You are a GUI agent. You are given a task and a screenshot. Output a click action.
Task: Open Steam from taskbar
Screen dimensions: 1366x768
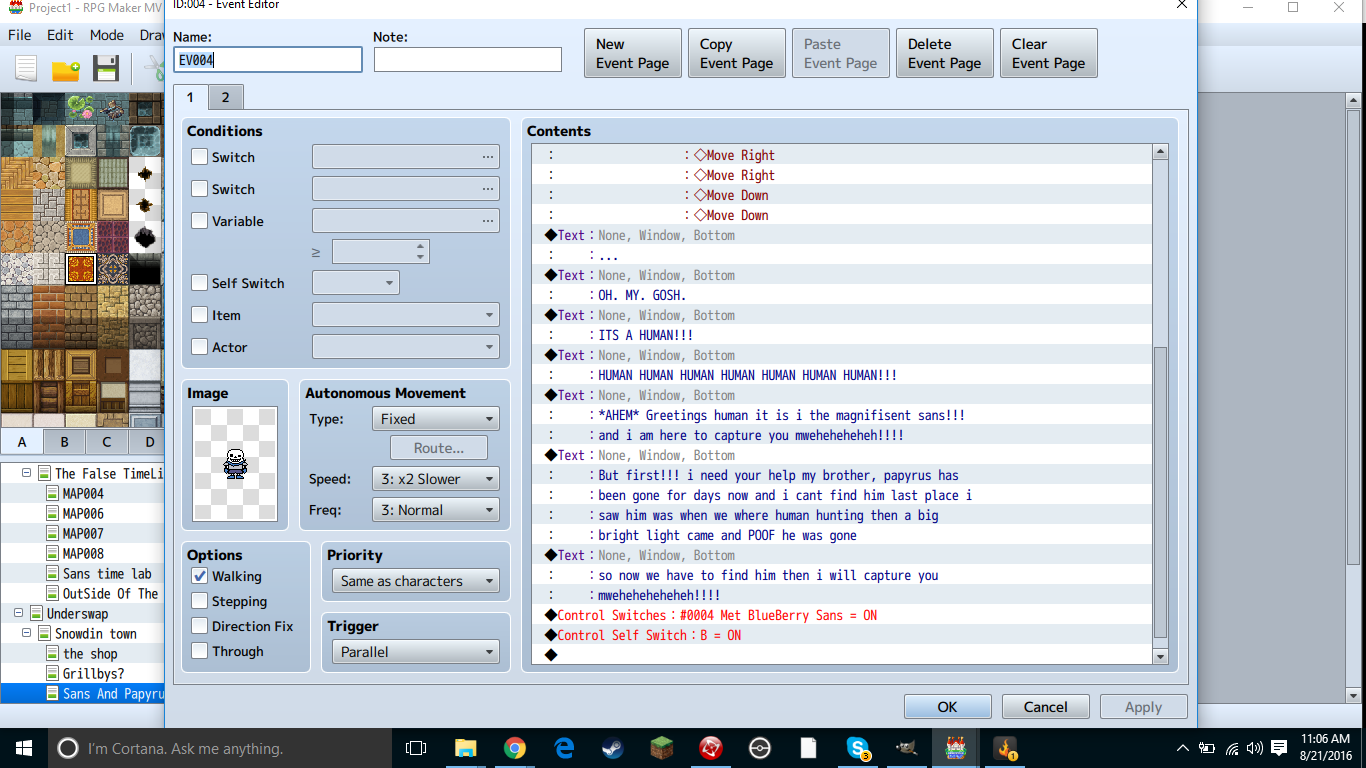click(612, 748)
